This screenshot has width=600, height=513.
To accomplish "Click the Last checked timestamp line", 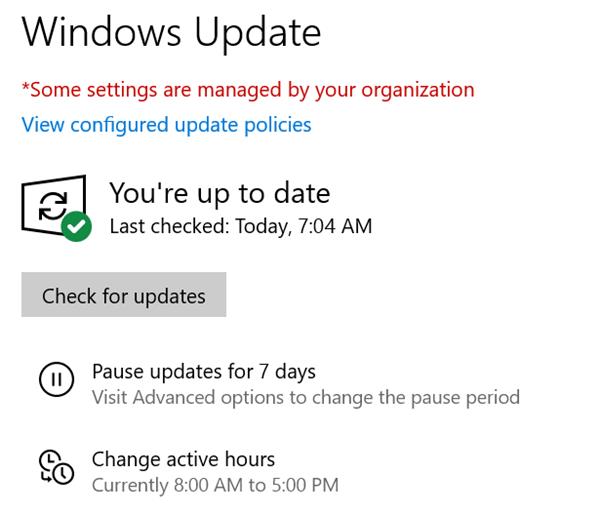I will (240, 226).
